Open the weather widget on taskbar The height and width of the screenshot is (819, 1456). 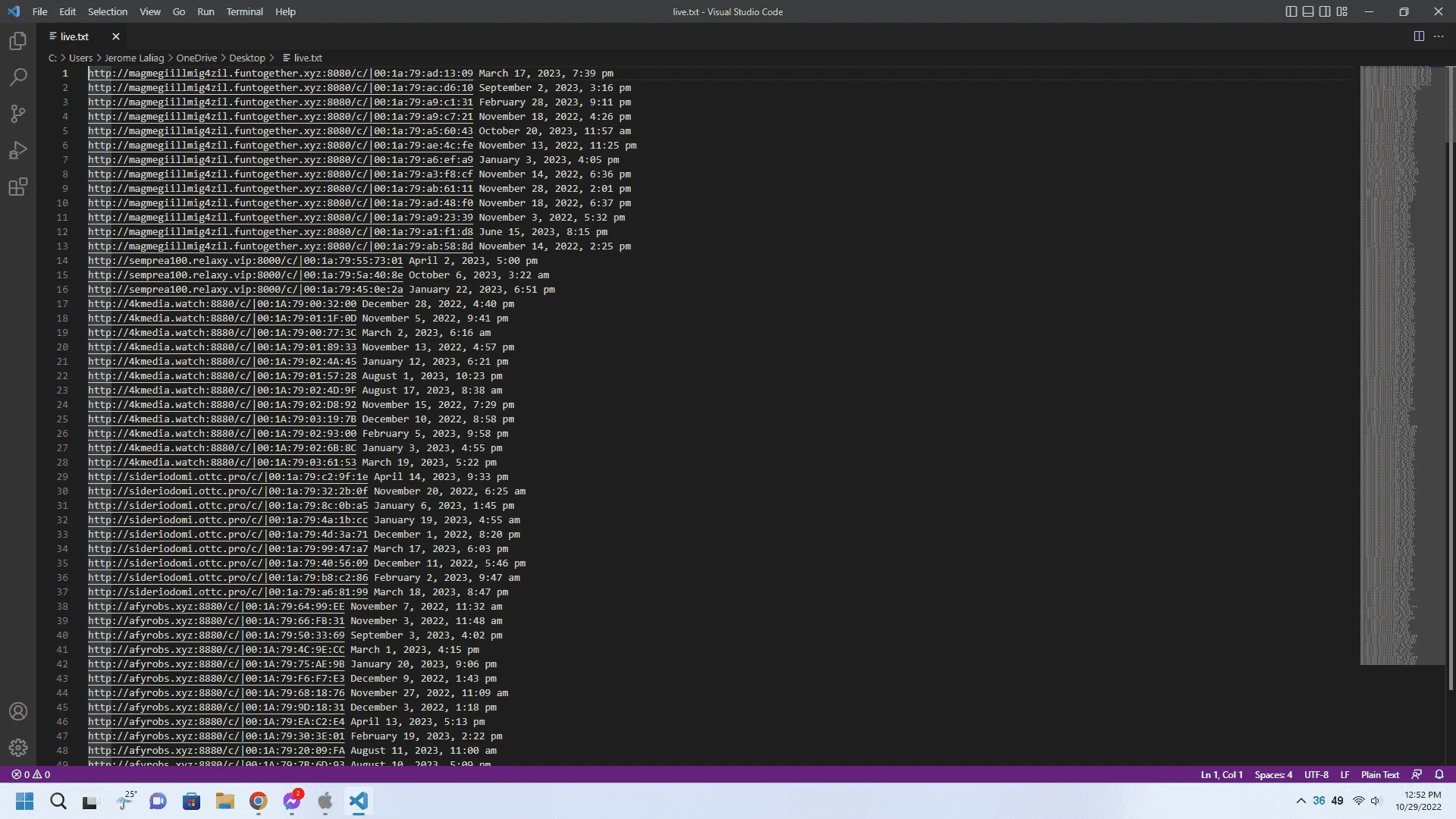(x=125, y=802)
